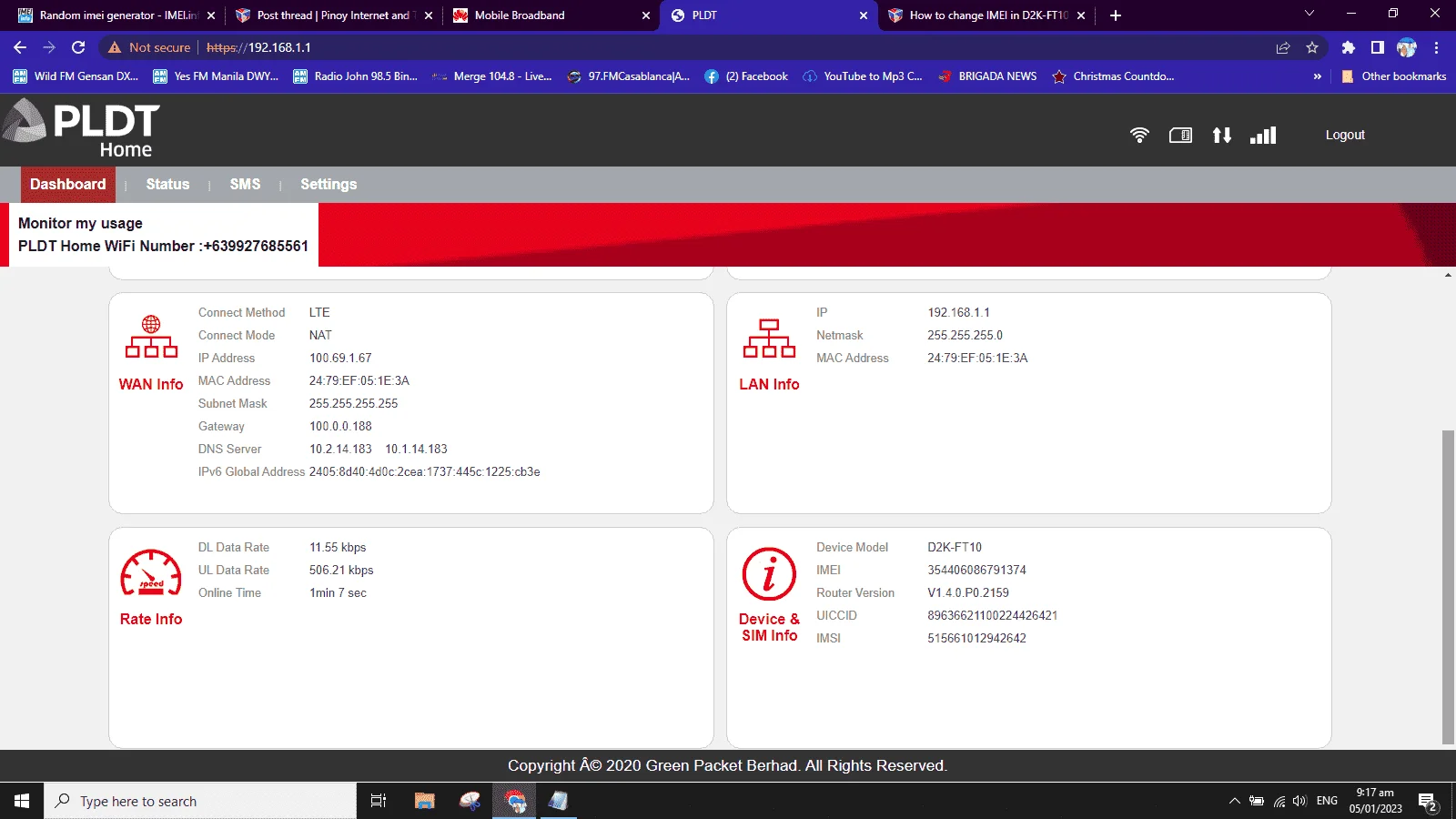Open the Status menu

pyautogui.click(x=167, y=185)
